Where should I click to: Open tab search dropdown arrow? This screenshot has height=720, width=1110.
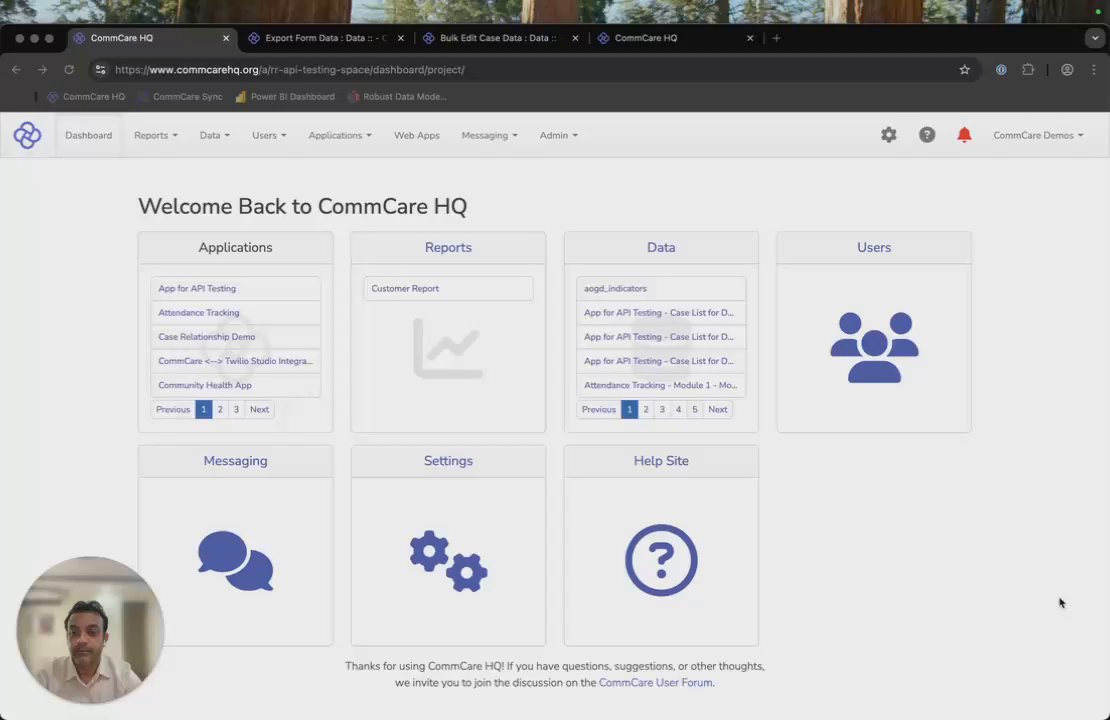tap(1095, 38)
